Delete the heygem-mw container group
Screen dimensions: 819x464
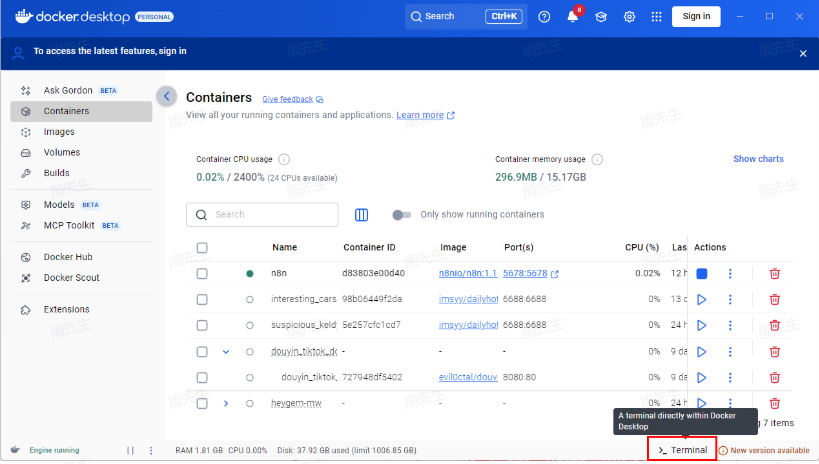click(x=775, y=403)
